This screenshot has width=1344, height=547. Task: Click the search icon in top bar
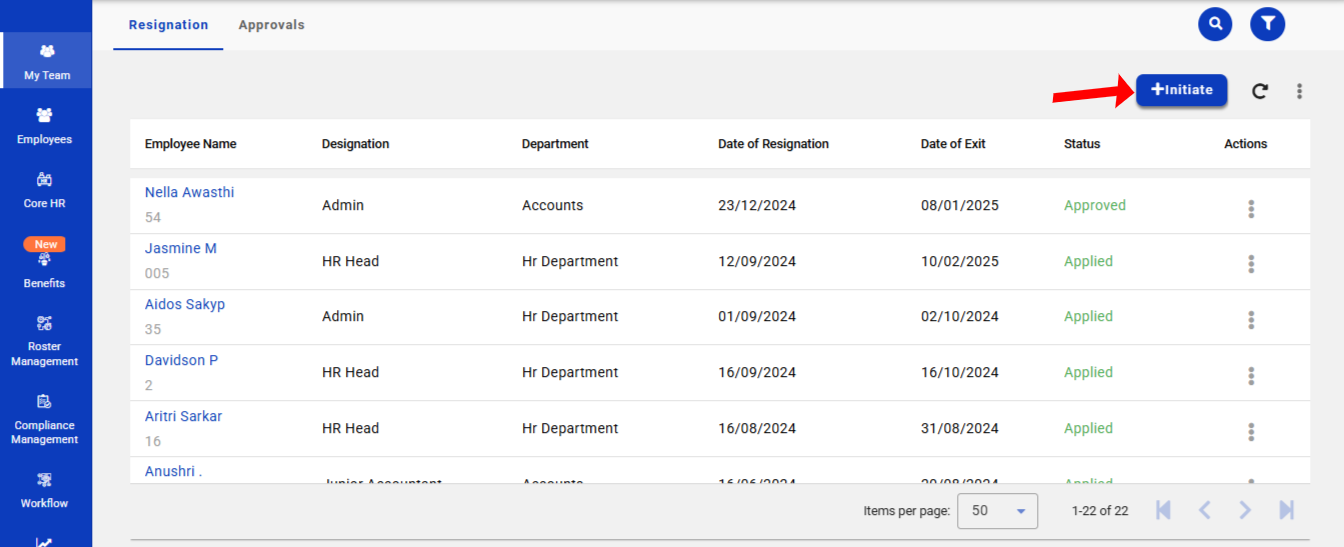1215,24
